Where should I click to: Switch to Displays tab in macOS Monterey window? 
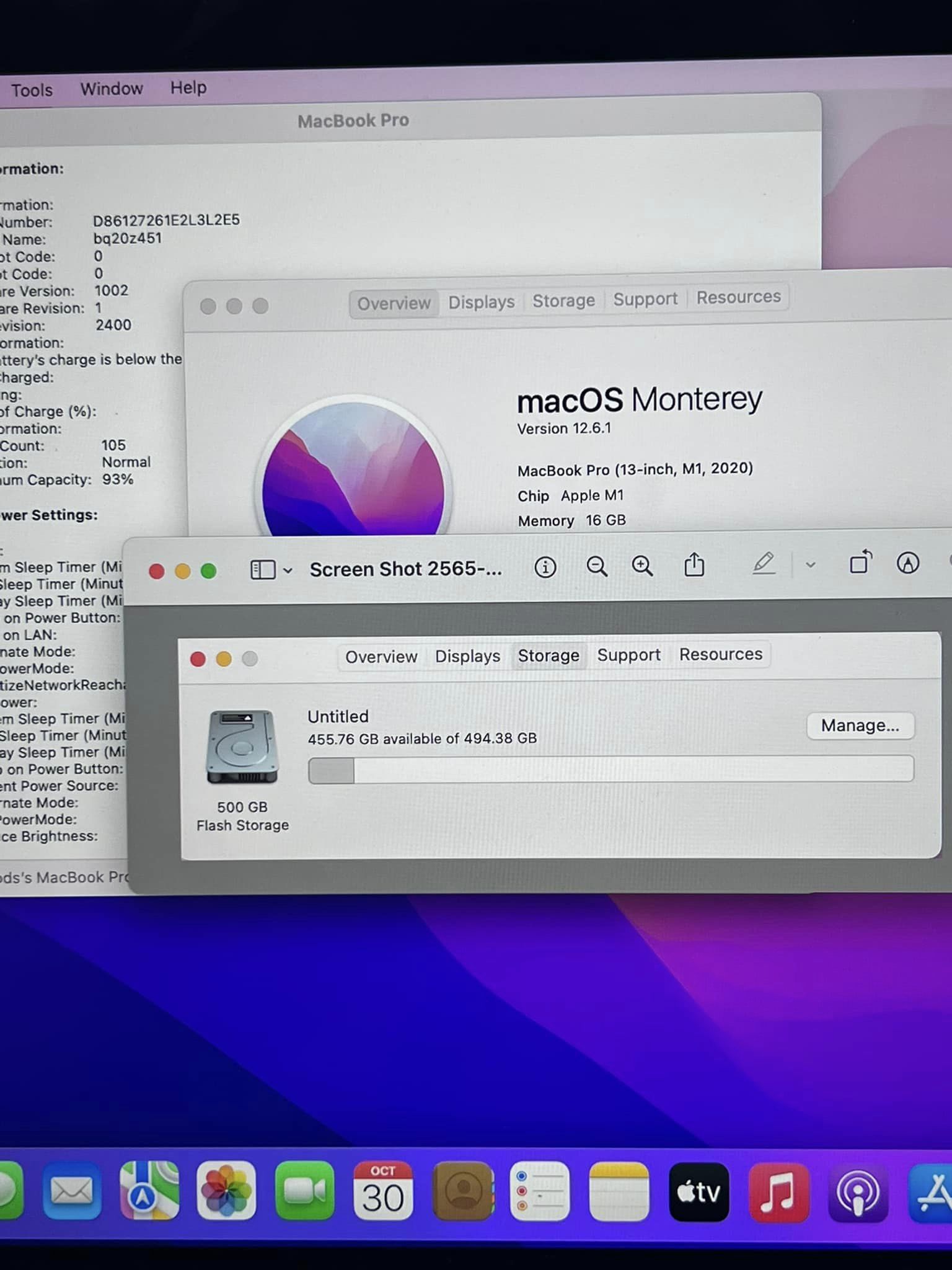click(x=481, y=302)
